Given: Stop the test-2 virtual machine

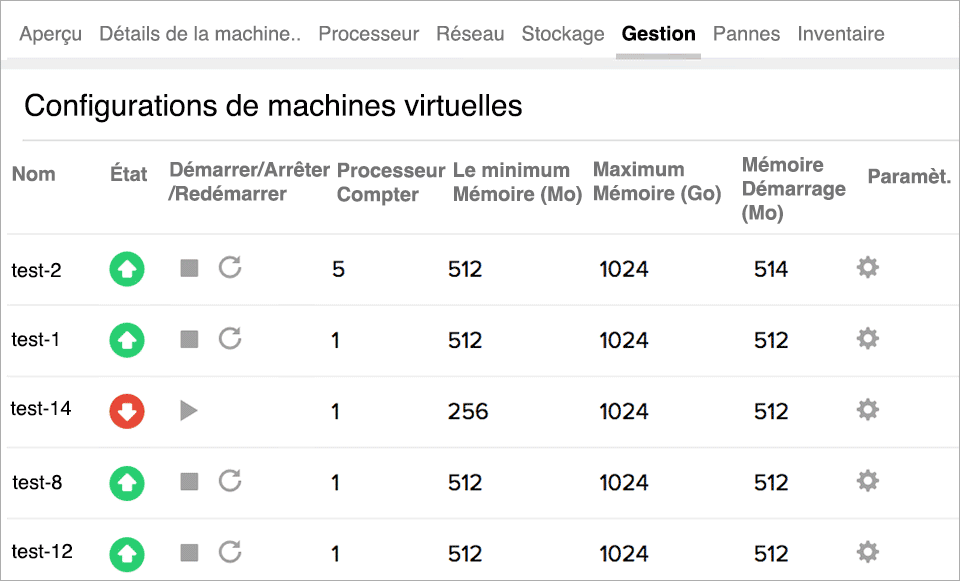Looking at the screenshot, I should pyautogui.click(x=189, y=268).
